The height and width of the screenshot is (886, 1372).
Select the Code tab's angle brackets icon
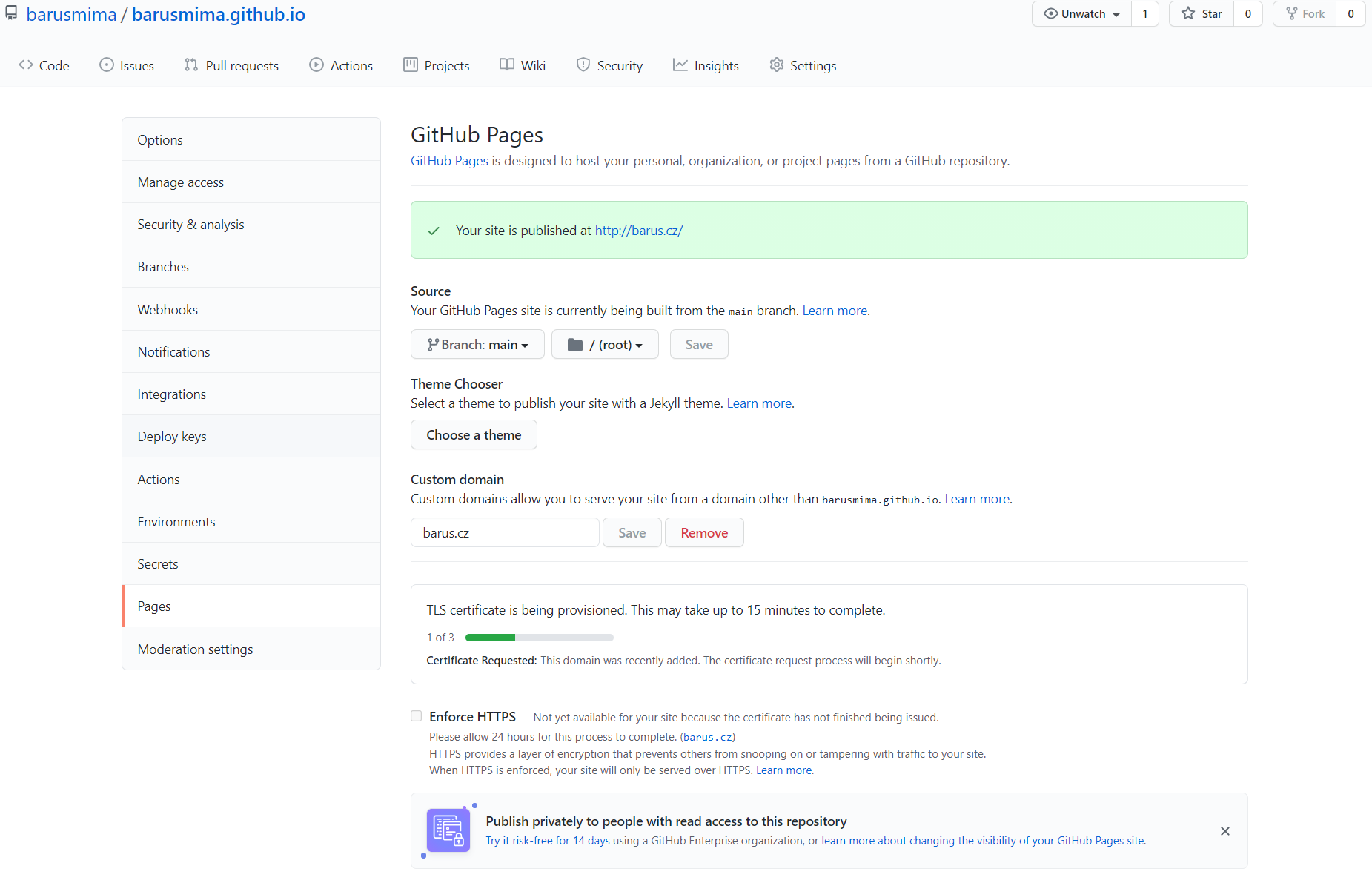pyautogui.click(x=26, y=65)
